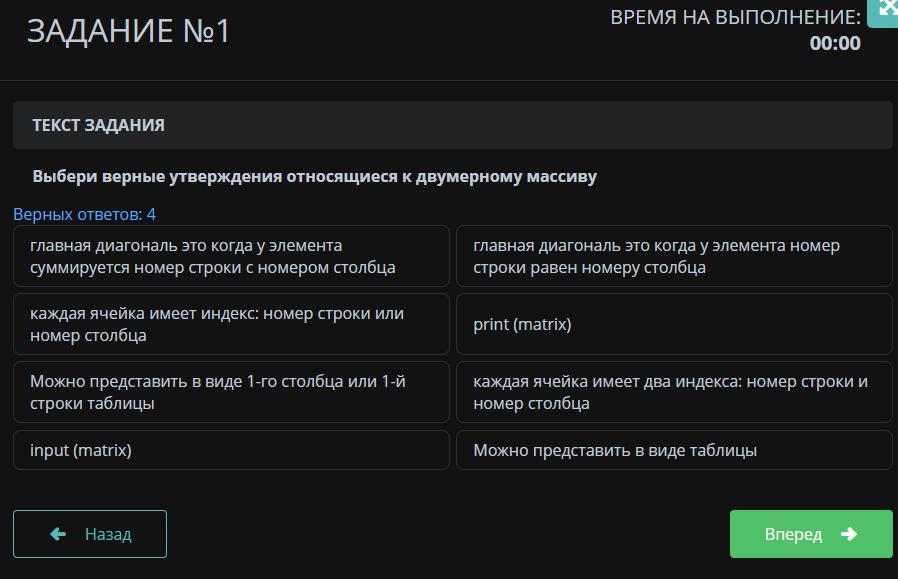Select the 'print (matrix)' answer option
898x579 pixels.
(674, 324)
